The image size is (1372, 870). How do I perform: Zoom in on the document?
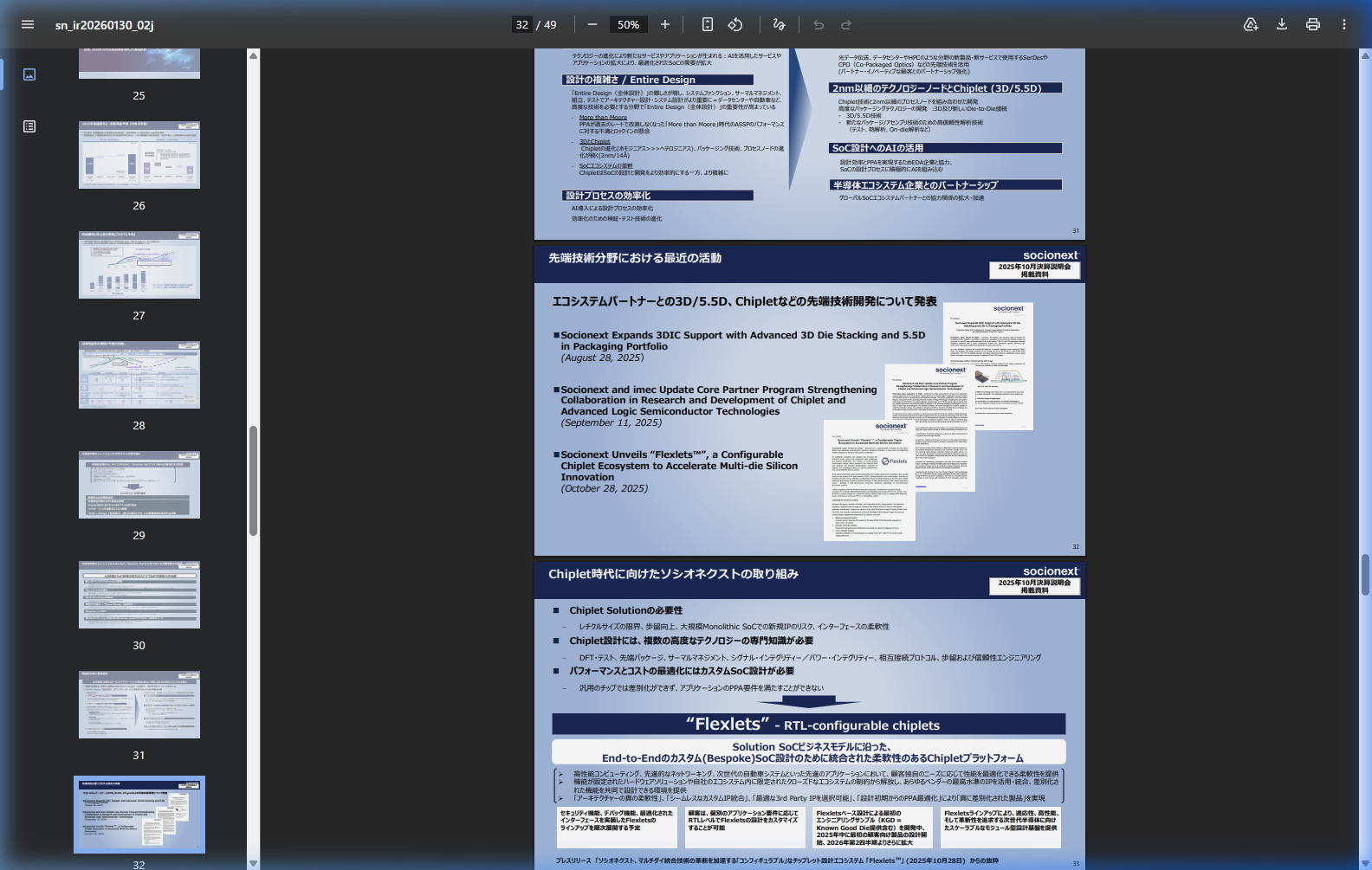point(665,24)
